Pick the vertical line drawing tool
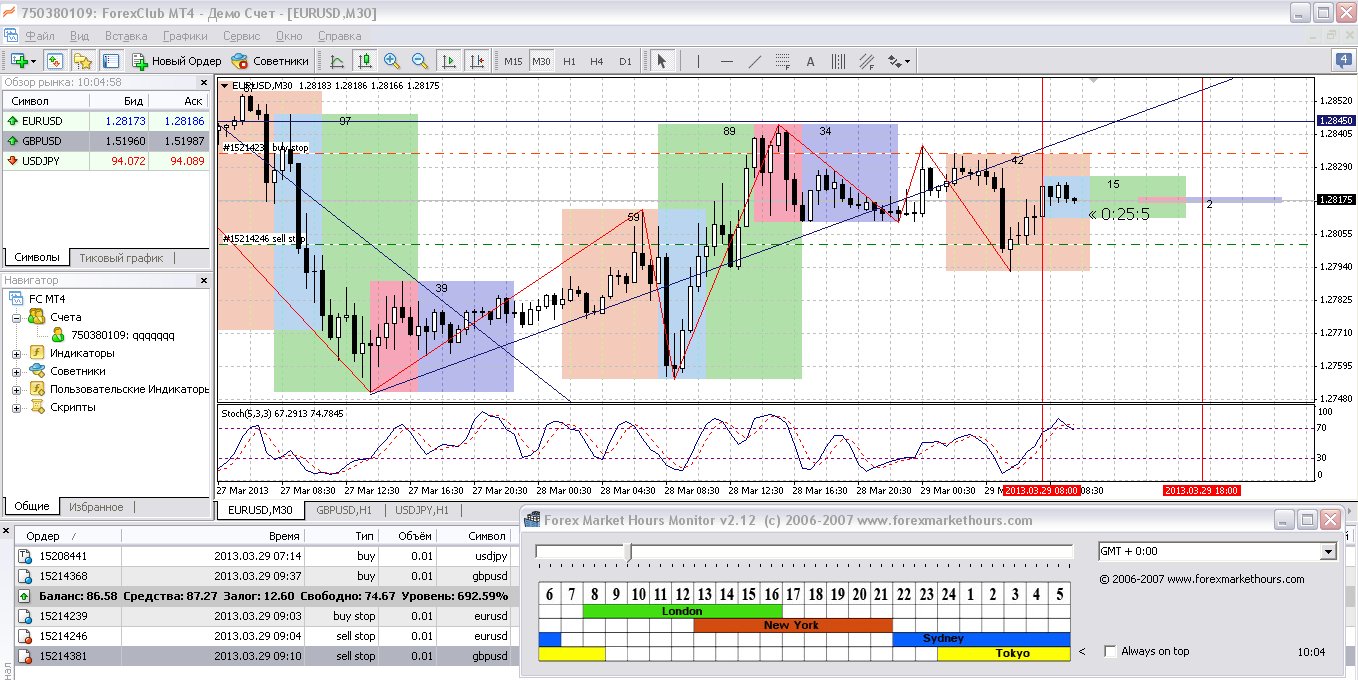This screenshot has height=680, width=1358. pyautogui.click(x=698, y=61)
